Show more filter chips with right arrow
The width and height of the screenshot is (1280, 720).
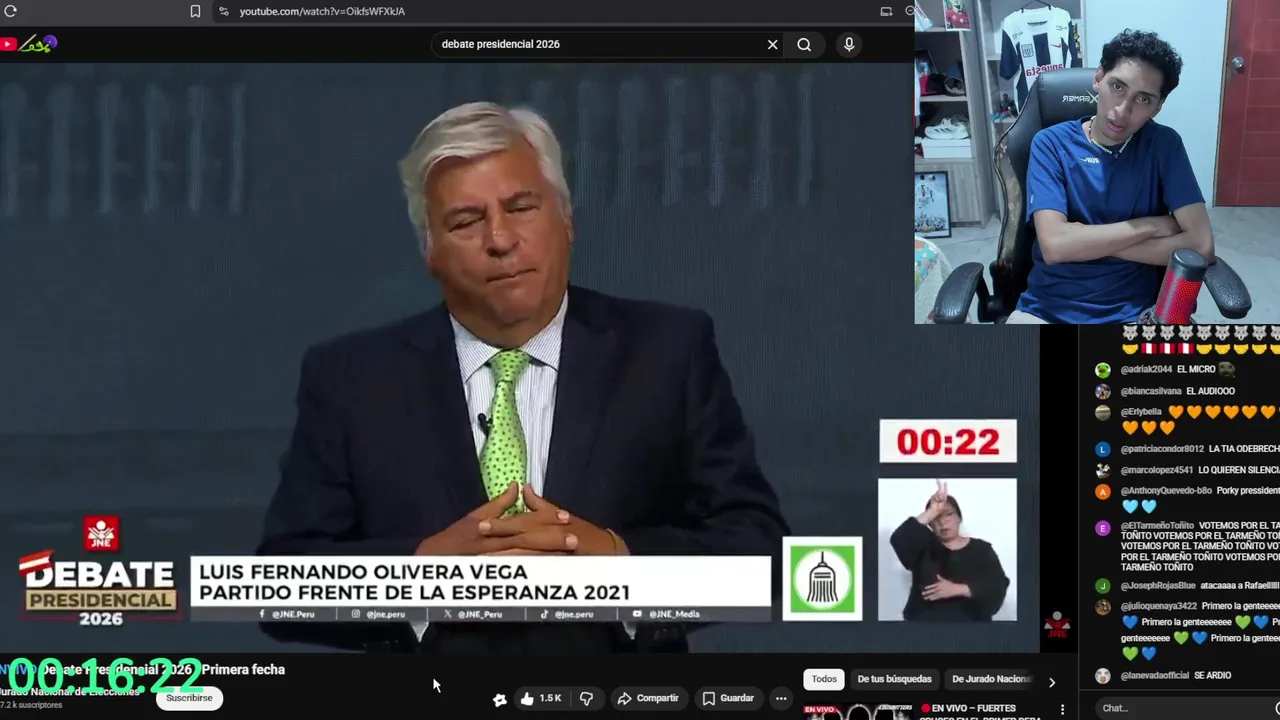(1051, 682)
